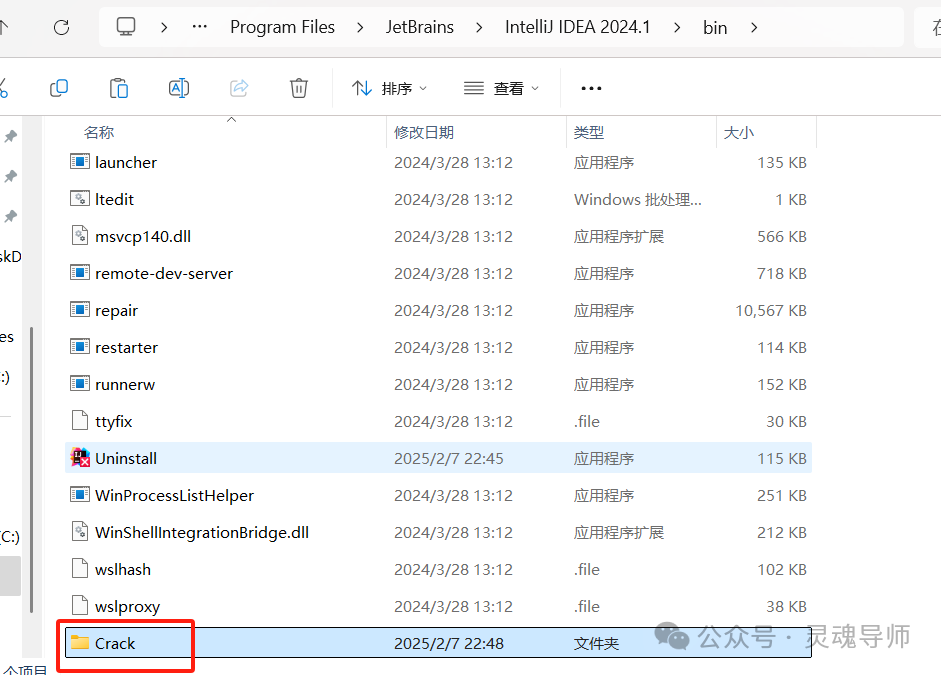Select the Crack folder
The width and height of the screenshot is (941, 675).
pos(115,643)
